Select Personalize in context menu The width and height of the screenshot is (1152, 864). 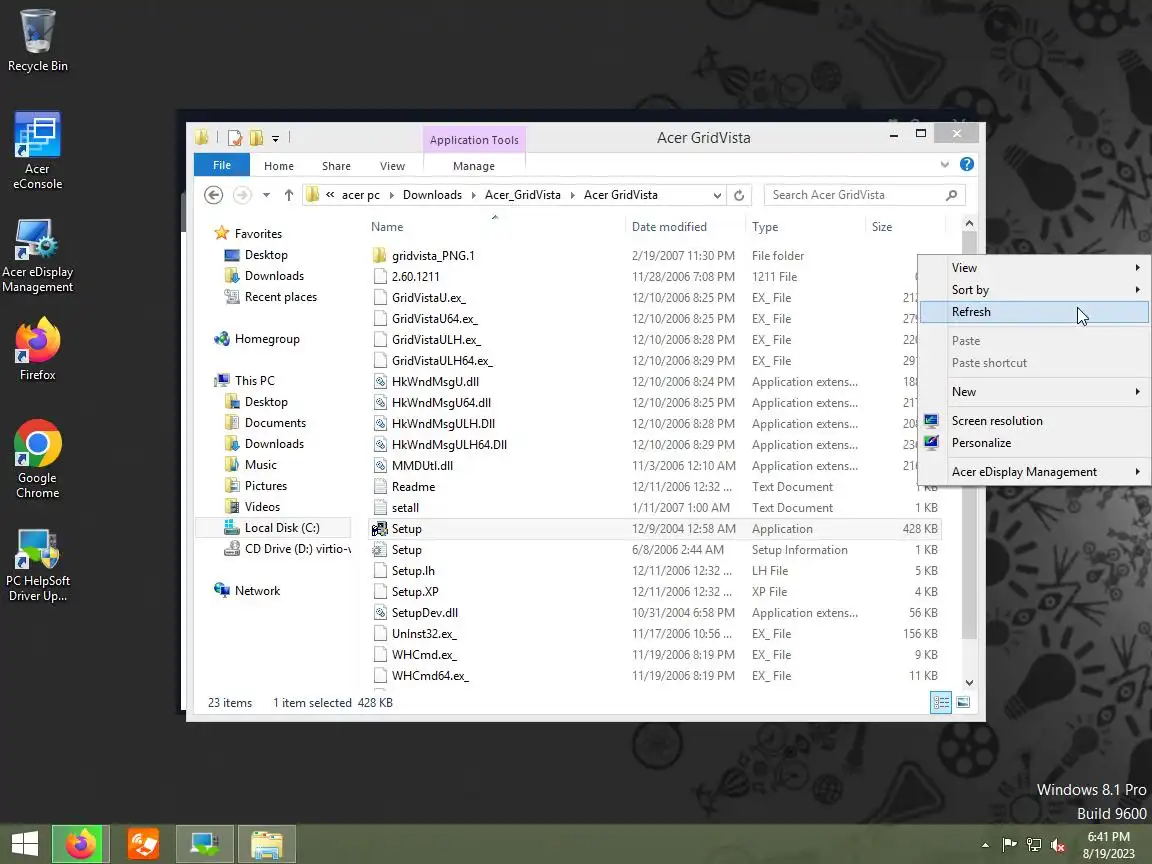coord(1034,443)
